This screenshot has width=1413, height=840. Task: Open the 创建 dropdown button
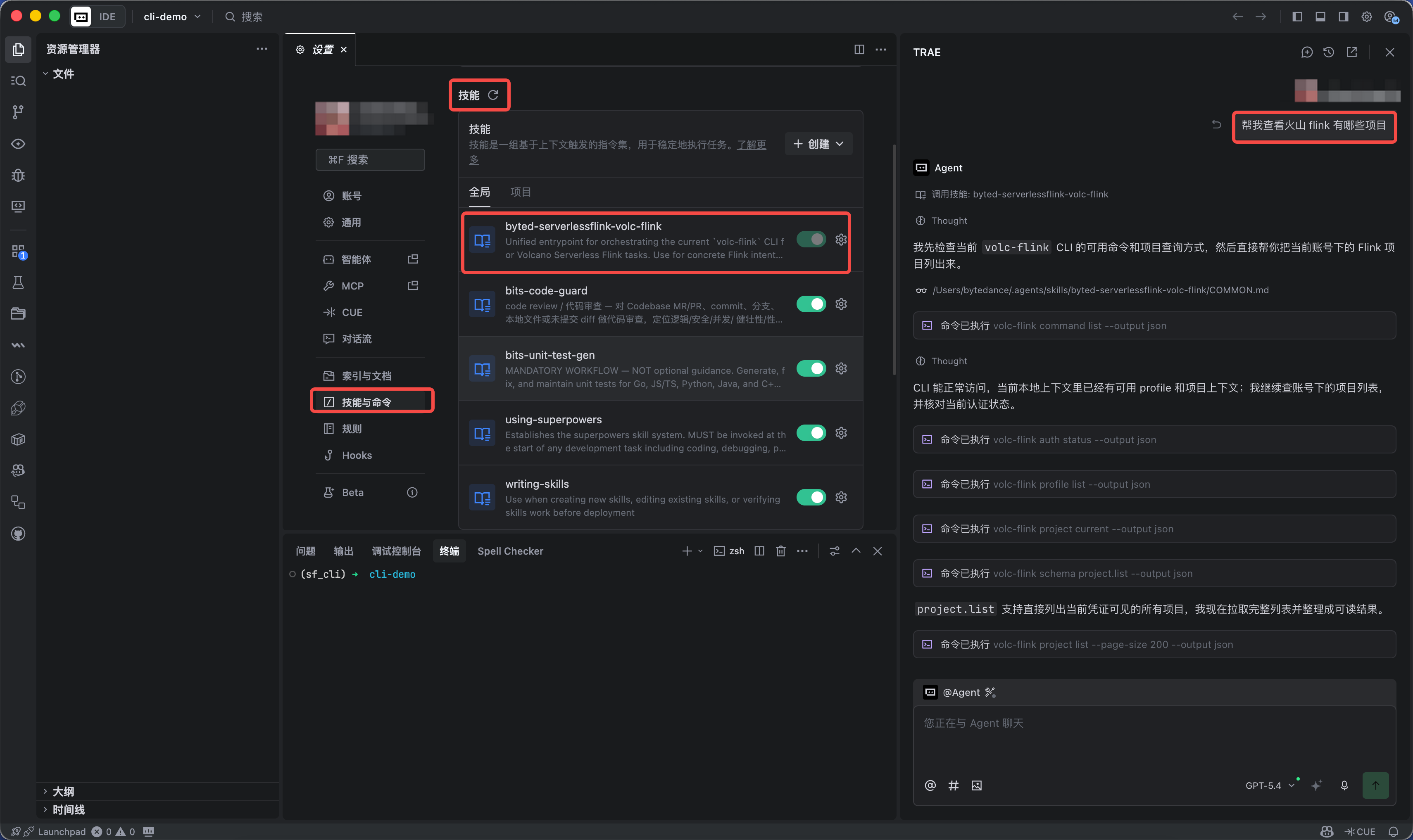tap(818, 144)
